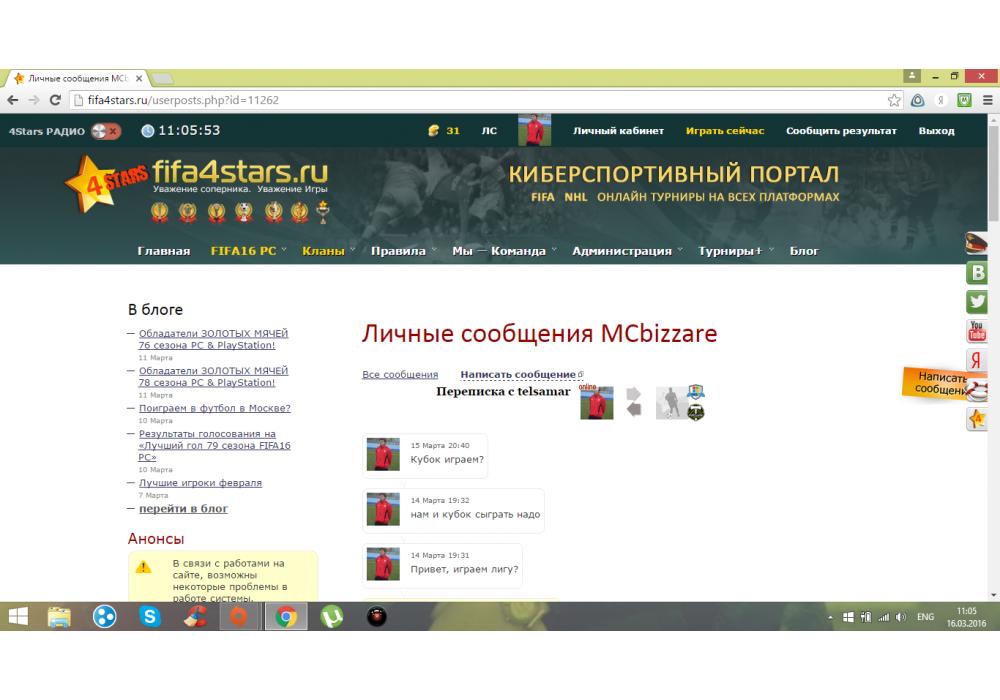Click the lifebuoy help side icon
1000x700 pixels.
(978, 390)
